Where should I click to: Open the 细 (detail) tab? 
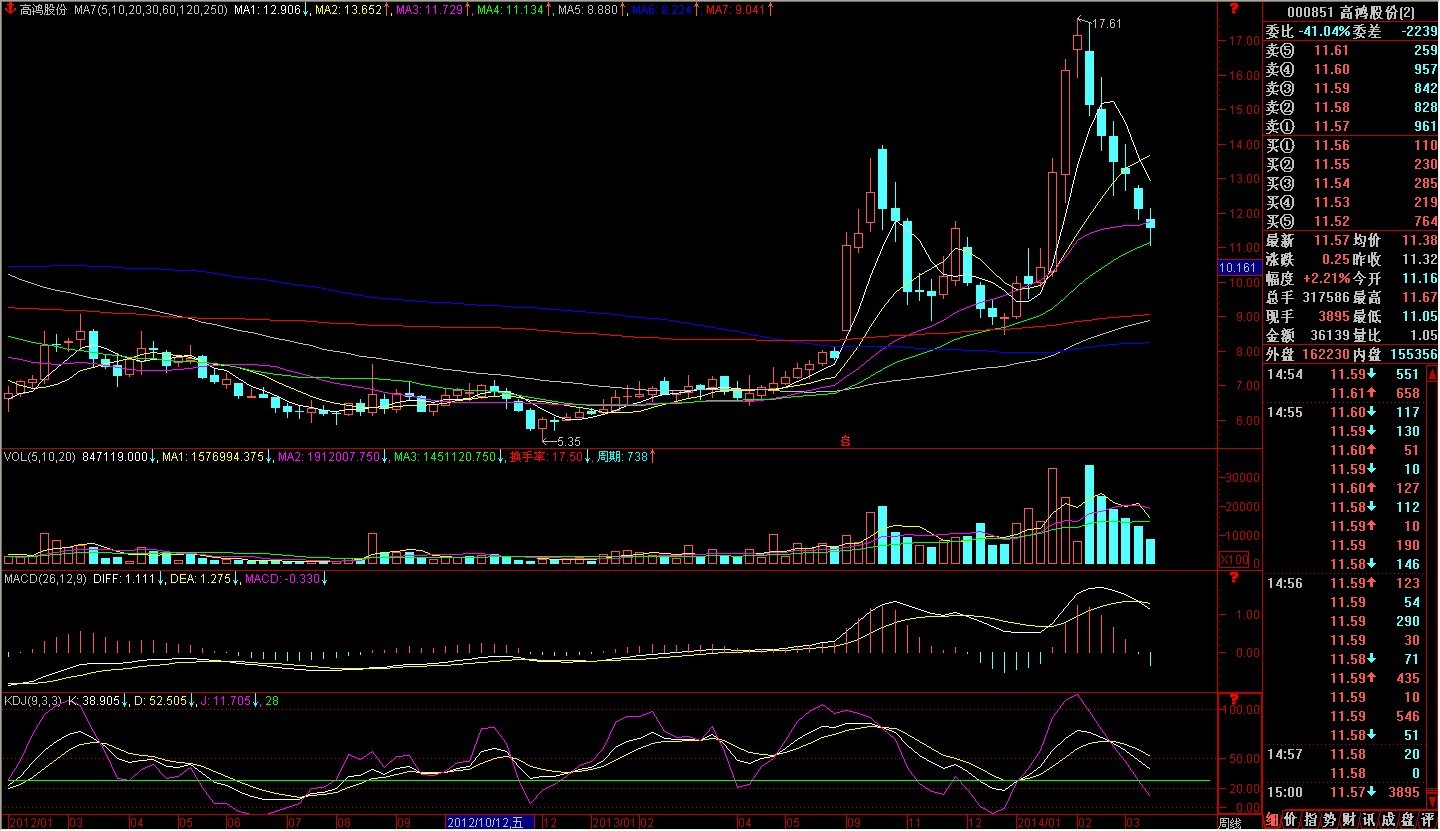[x=1273, y=820]
